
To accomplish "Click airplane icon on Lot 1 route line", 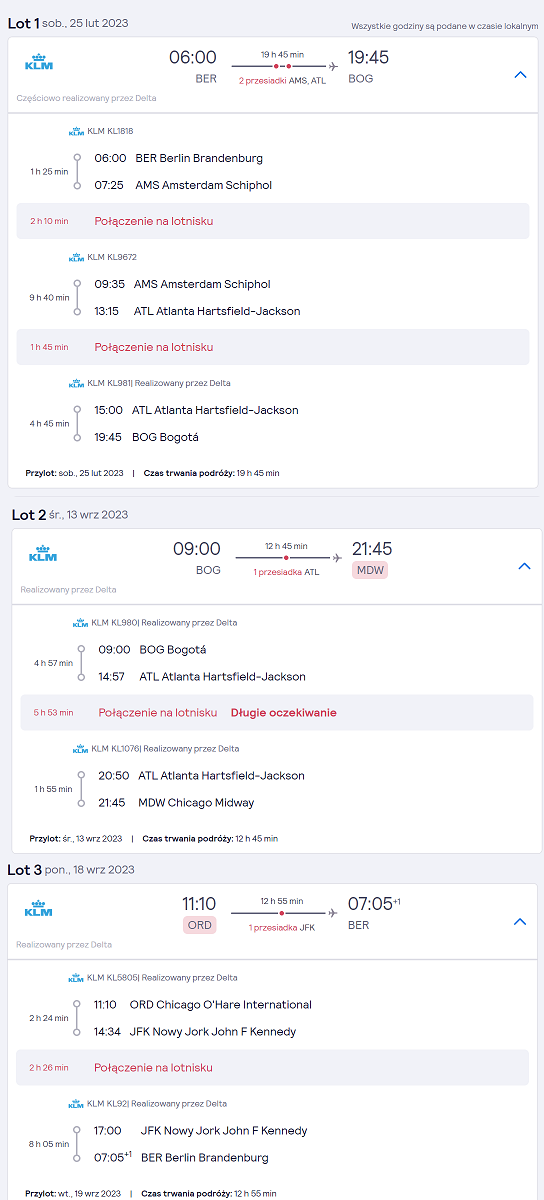I will [332, 66].
